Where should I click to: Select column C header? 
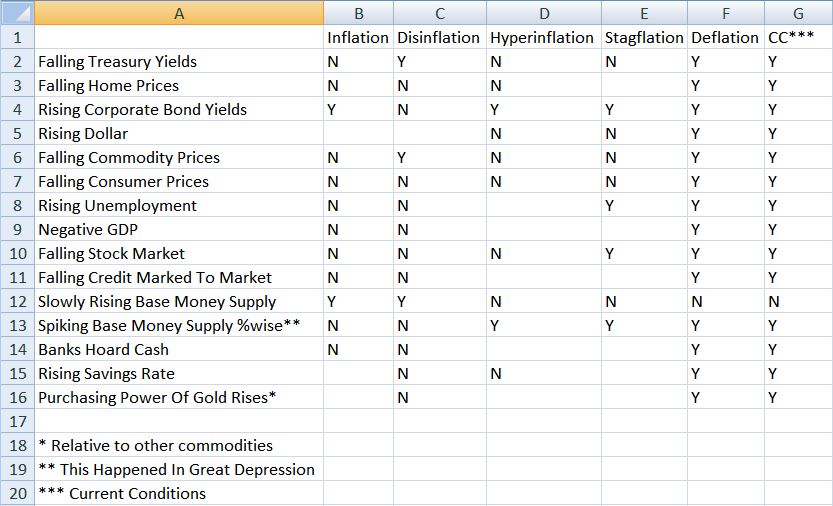(x=440, y=13)
